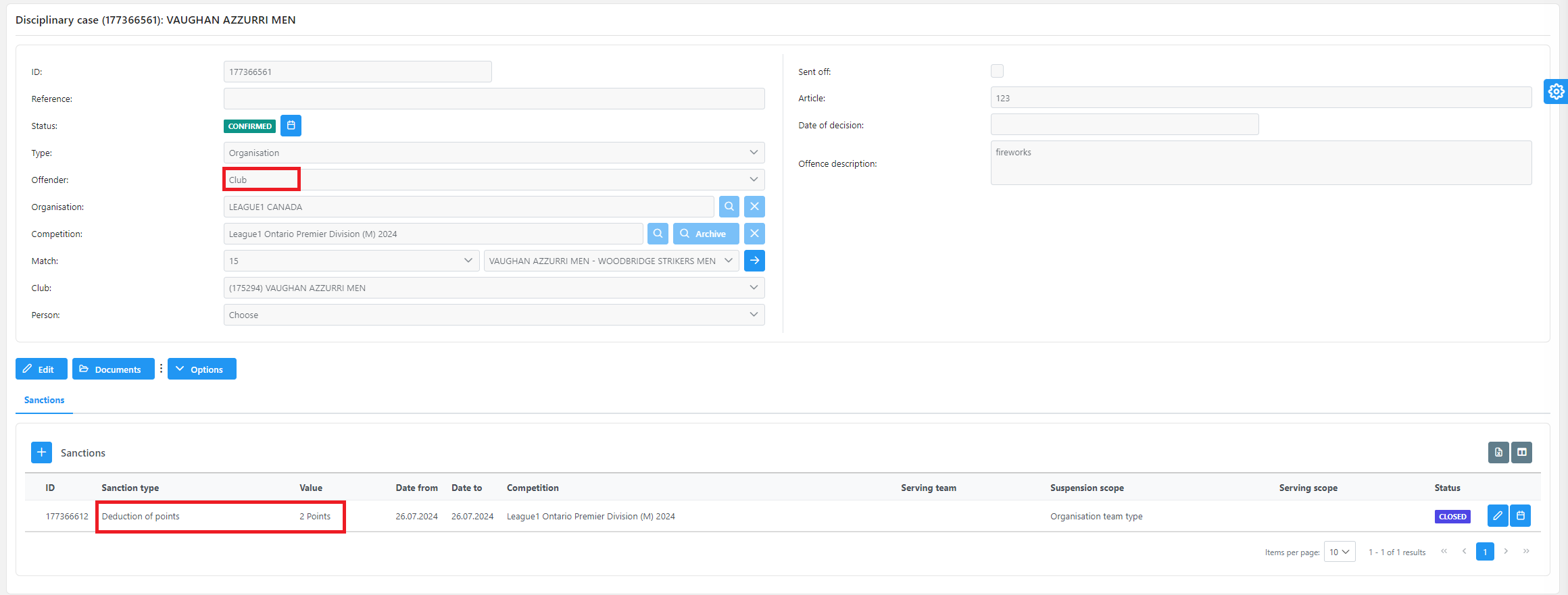Open the Type dropdown showing Organisation
Image resolution: width=1568 pixels, height=595 pixels.
pyautogui.click(x=493, y=153)
